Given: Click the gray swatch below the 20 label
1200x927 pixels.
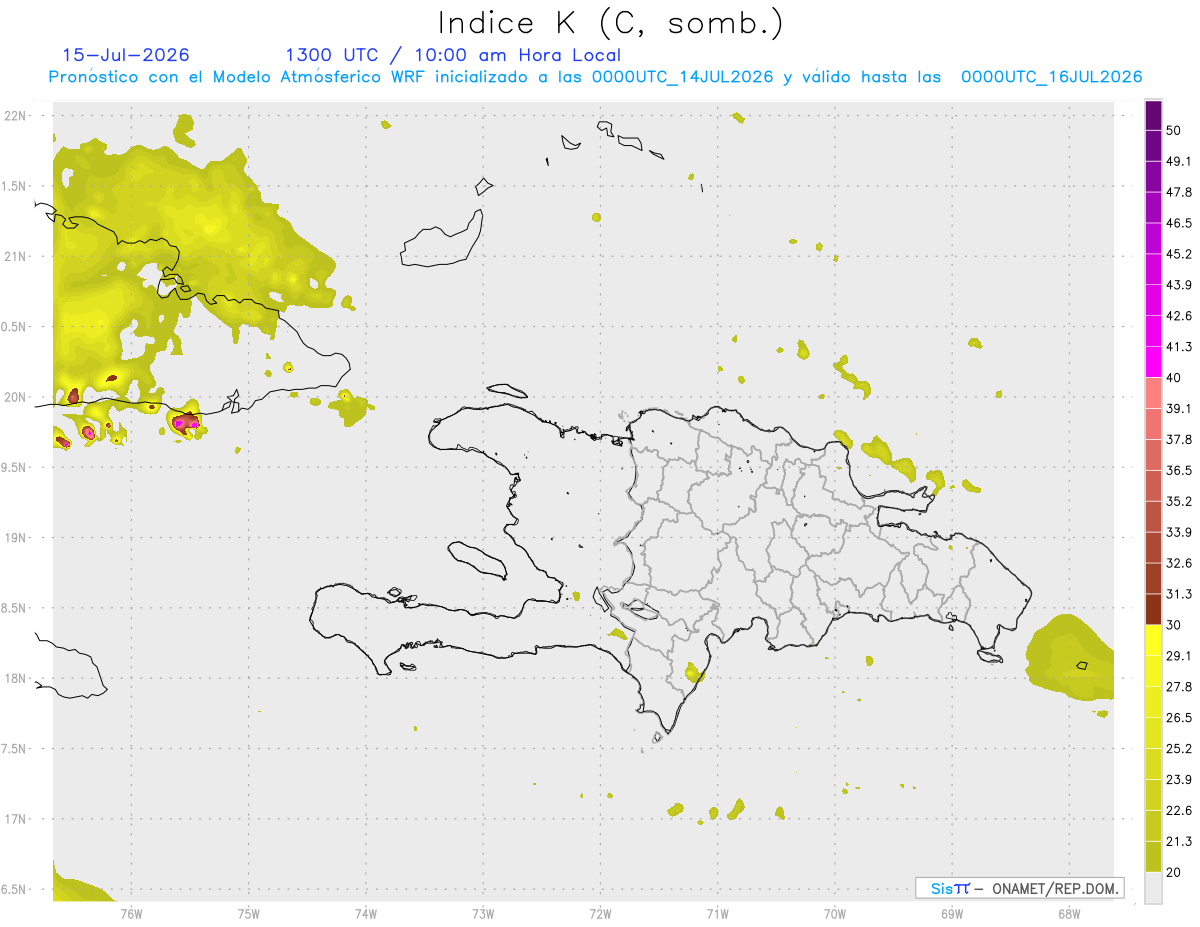Looking at the screenshot, I should [1154, 887].
